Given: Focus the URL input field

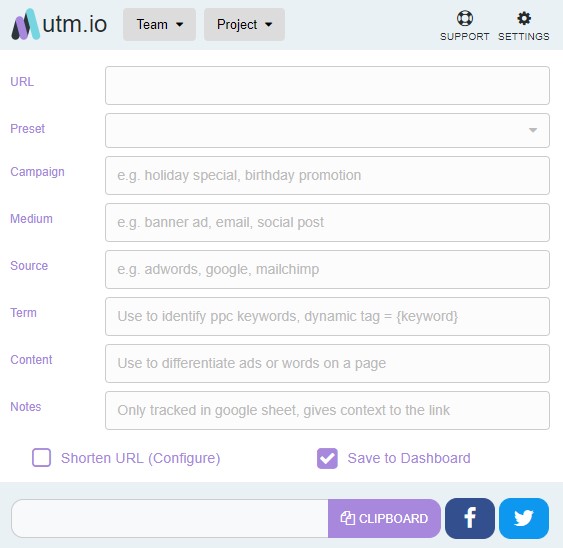Looking at the screenshot, I should coord(327,85).
